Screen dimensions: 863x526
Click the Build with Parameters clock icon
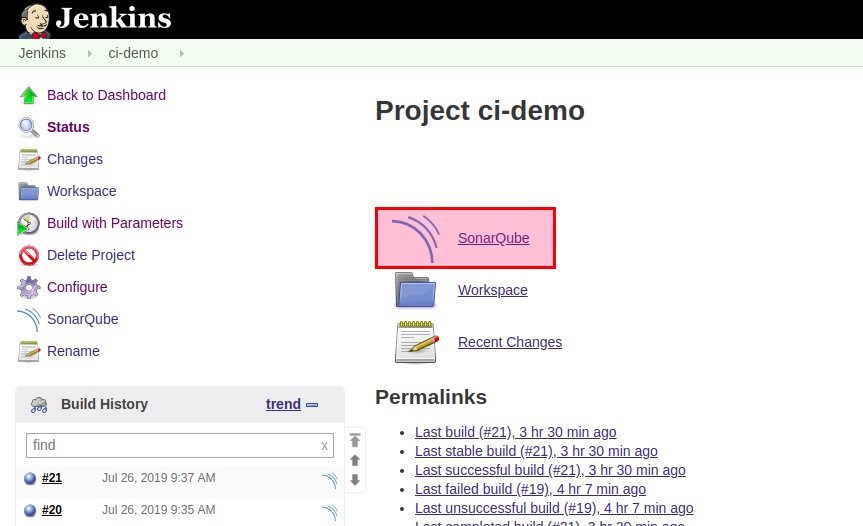click(29, 223)
